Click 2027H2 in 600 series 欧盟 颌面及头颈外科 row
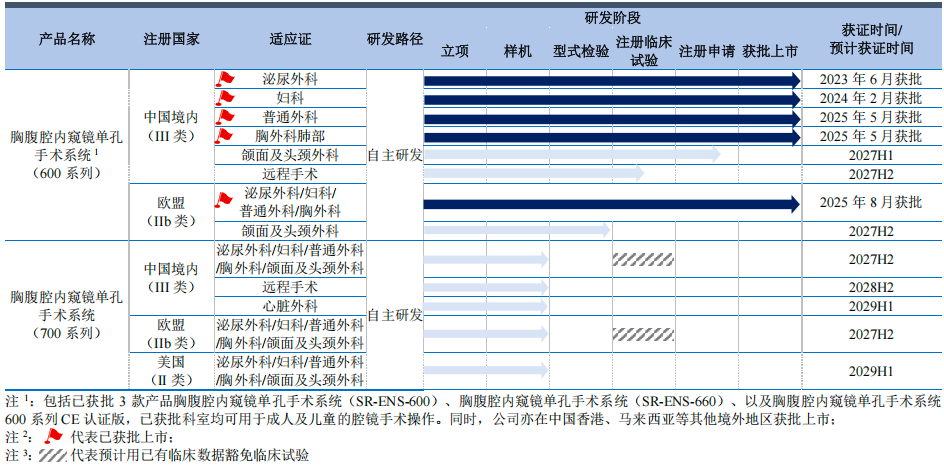The width and height of the screenshot is (944, 470). (871, 230)
